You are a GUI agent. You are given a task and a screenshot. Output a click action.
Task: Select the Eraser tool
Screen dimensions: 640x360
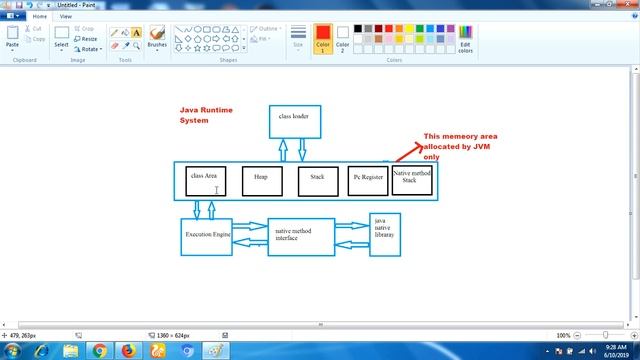[x=114, y=45]
